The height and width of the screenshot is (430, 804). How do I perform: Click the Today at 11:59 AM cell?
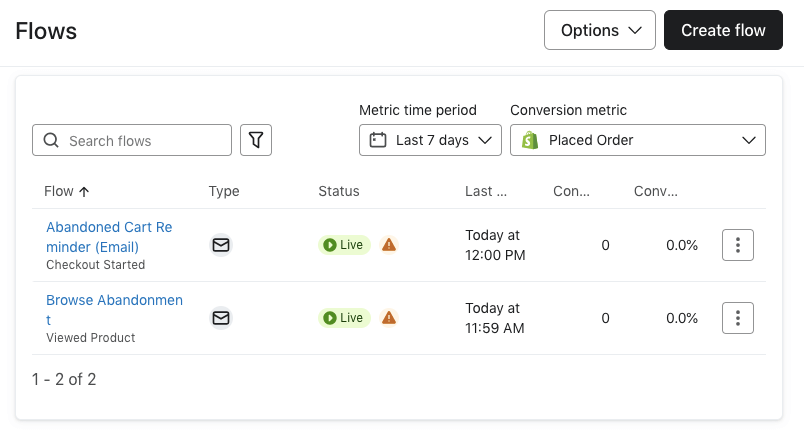(495, 318)
